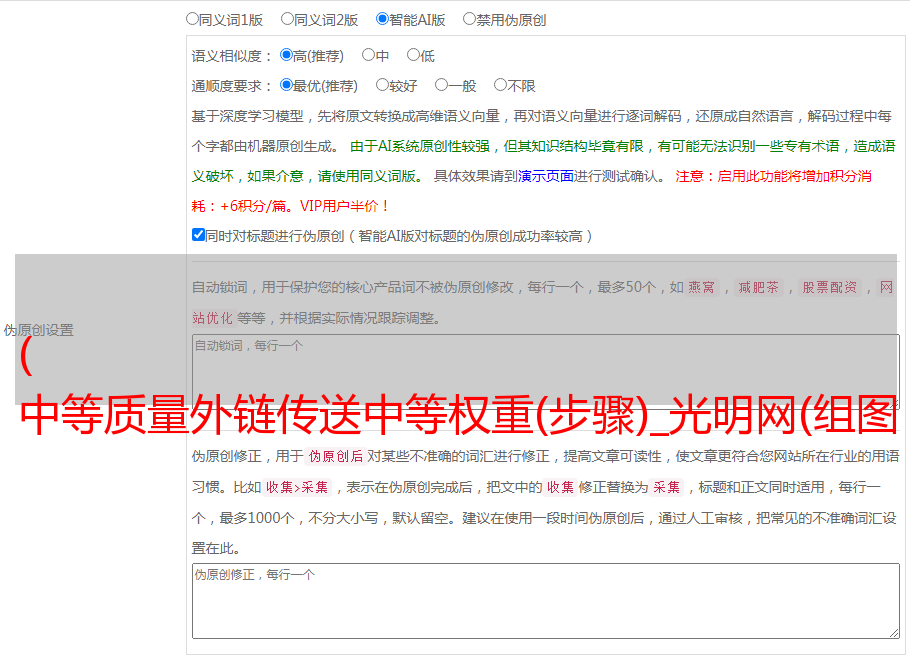Grab resize handle of 伪原创修正 textarea

894,633
